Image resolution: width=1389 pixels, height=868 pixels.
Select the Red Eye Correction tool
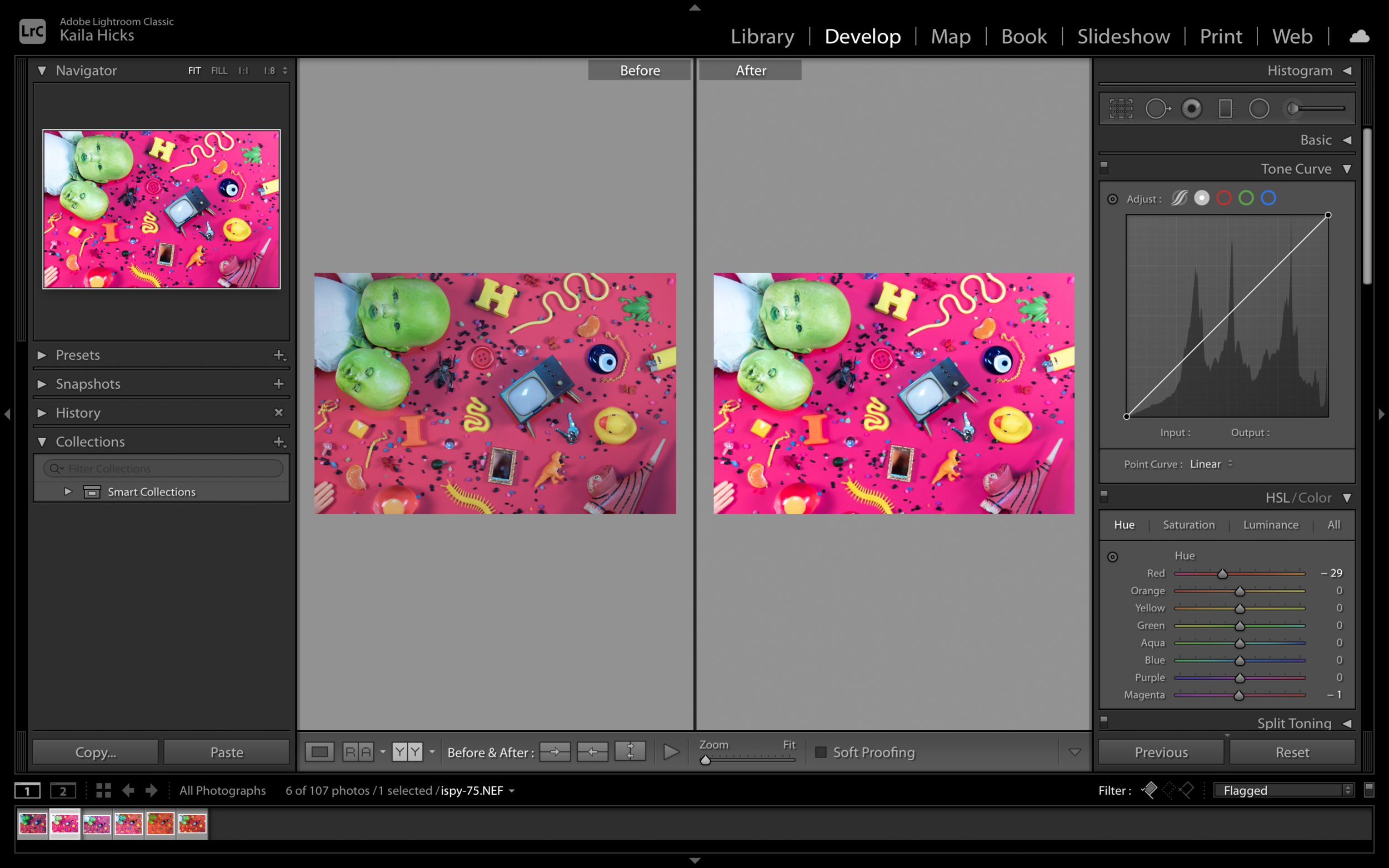[x=1191, y=108]
